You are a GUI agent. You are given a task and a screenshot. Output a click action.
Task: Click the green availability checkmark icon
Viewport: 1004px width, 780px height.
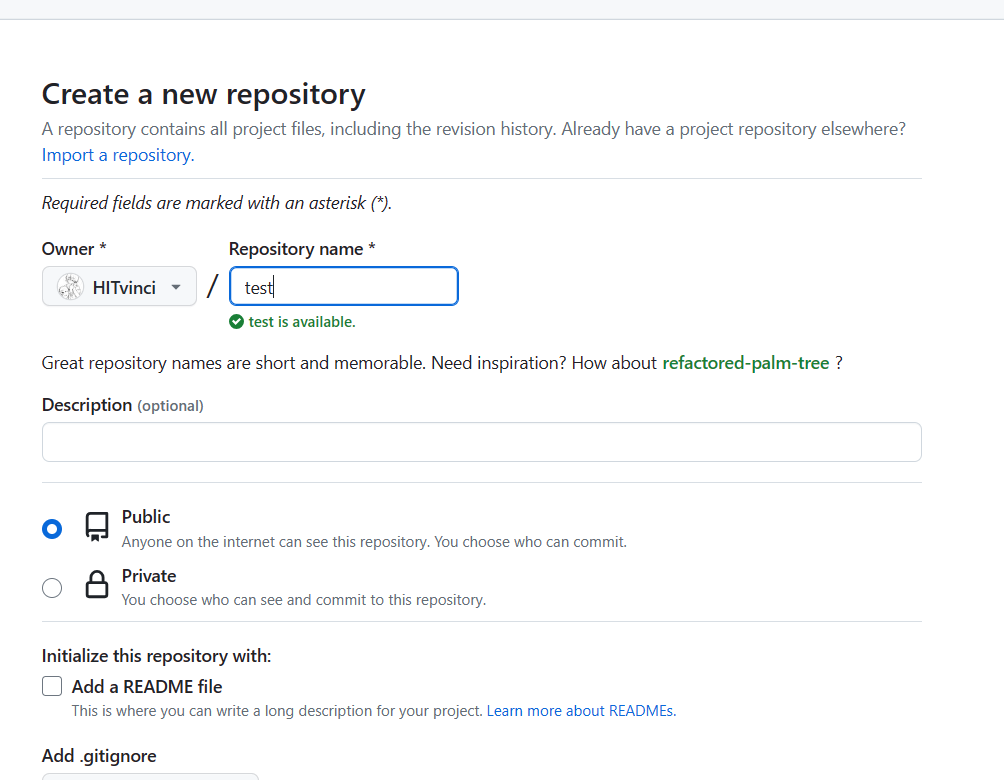click(236, 321)
